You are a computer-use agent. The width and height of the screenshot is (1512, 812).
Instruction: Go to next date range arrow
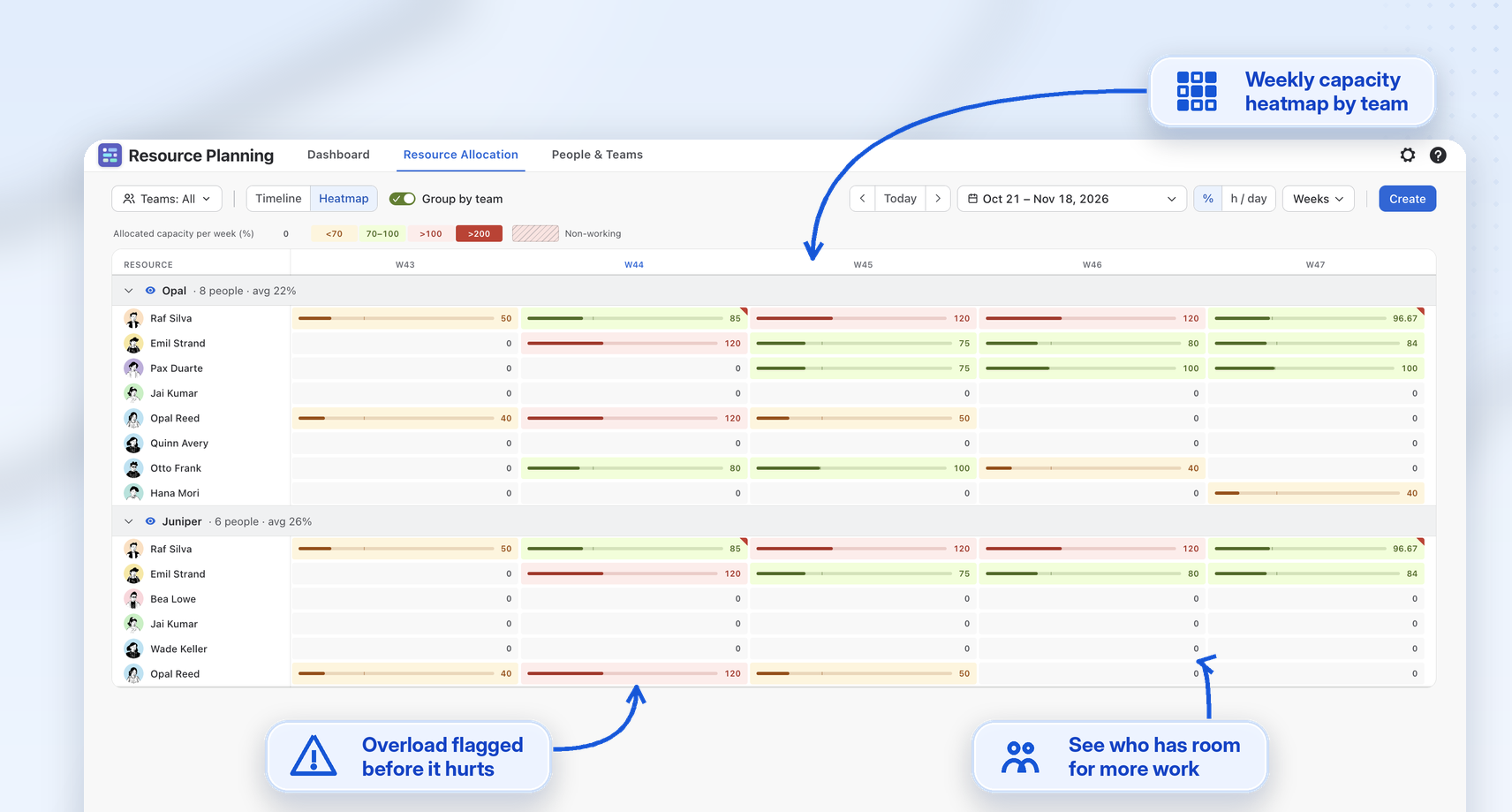[938, 199]
